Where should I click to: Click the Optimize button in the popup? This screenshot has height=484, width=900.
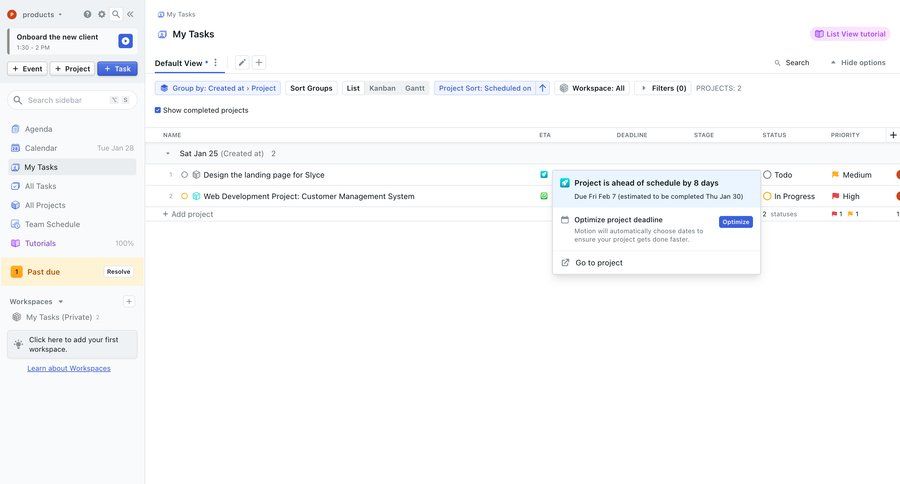736,222
